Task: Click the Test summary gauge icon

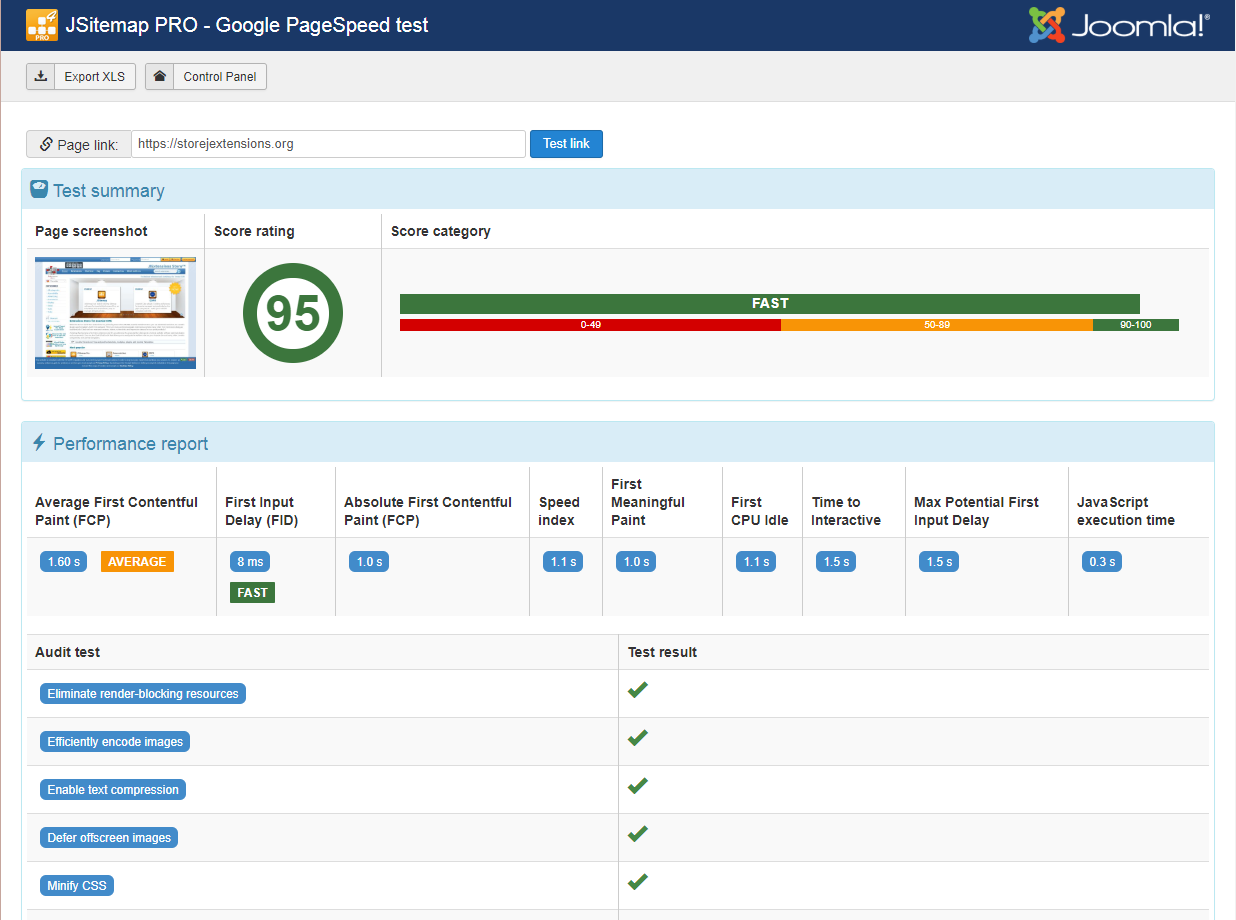Action: (x=39, y=189)
